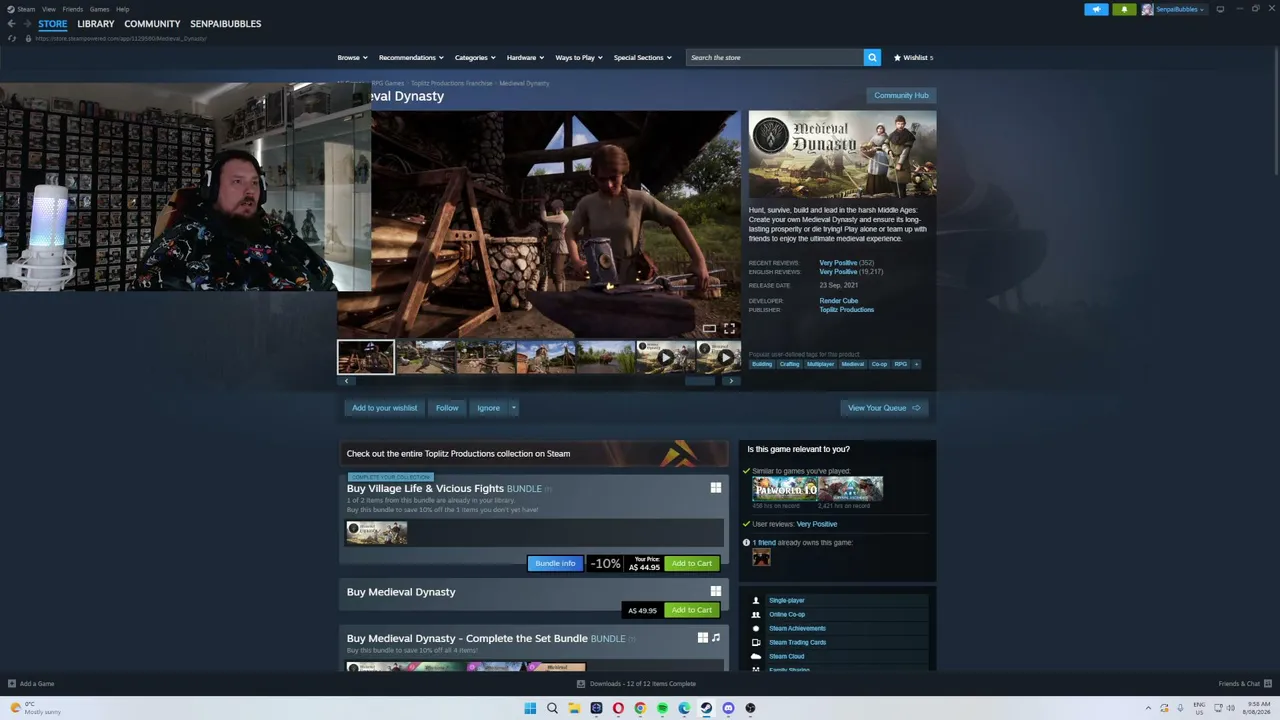The height and width of the screenshot is (720, 1280).
Task: Open the Games menu
Action: pos(99,9)
